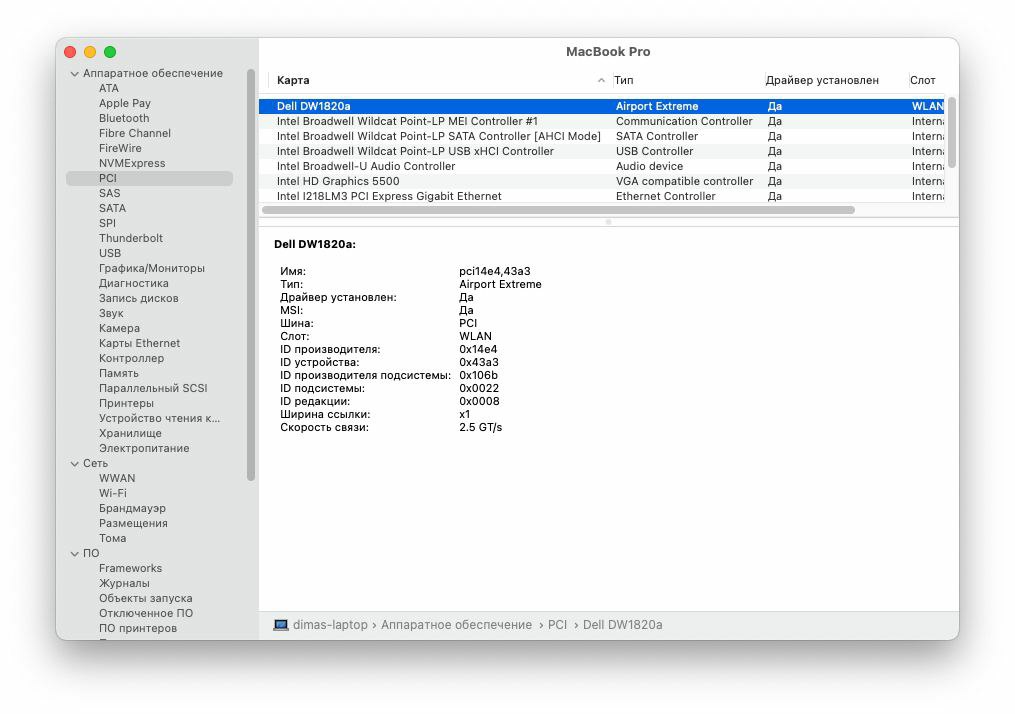Select Объекты запуска item

pos(146,598)
